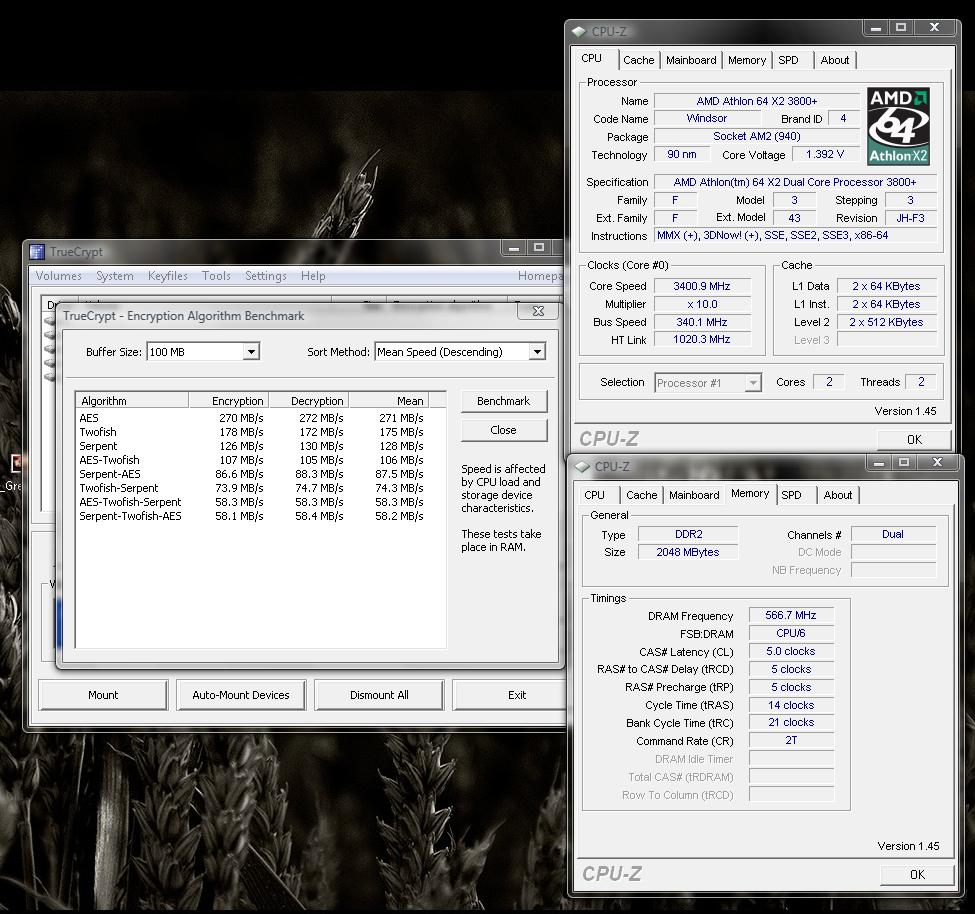Screen dimensions: 975x914
Task: Switch to SPD tab in bottom CPU-Z
Action: 792,495
